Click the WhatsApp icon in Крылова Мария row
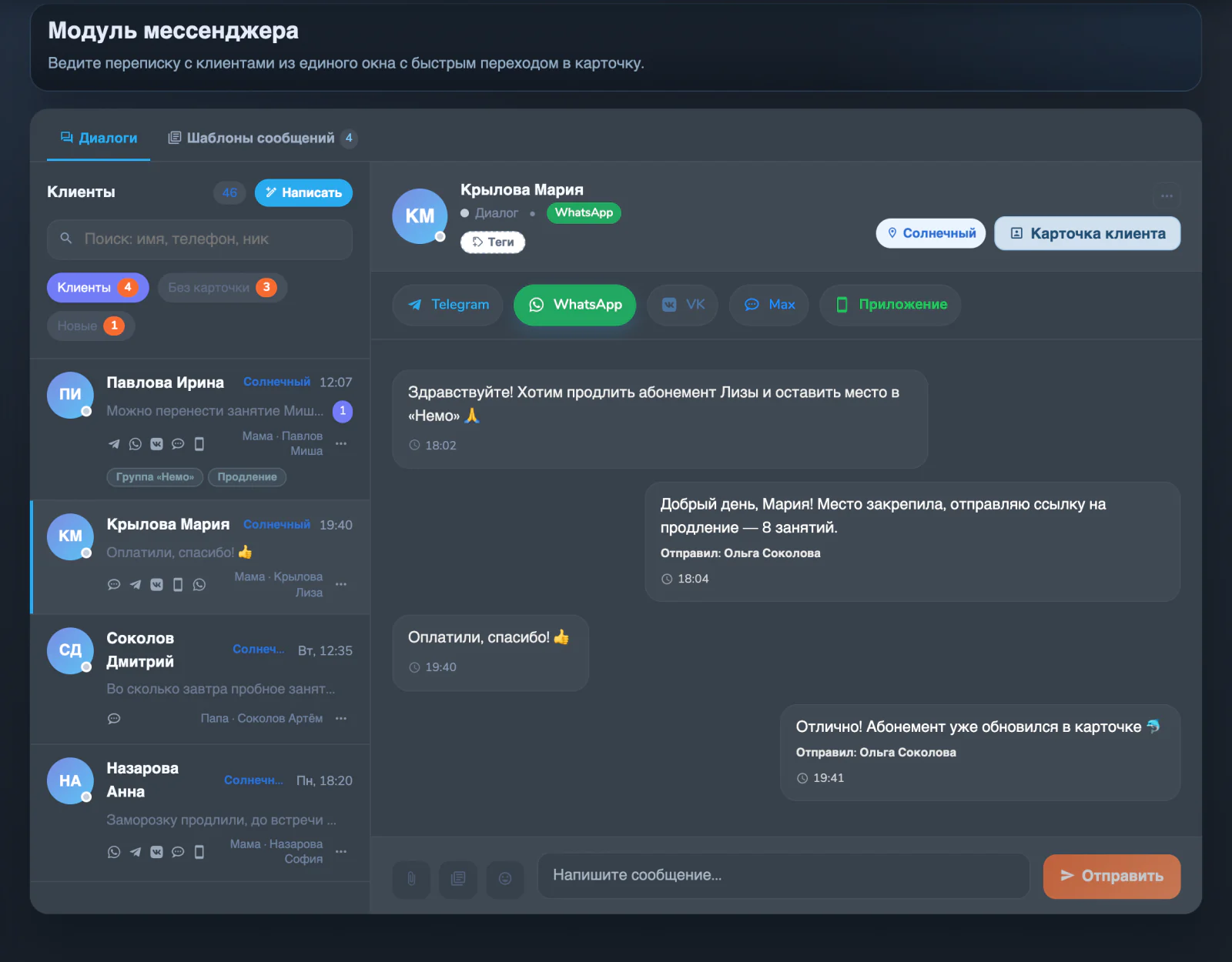The height and width of the screenshot is (962, 1232). tap(199, 585)
